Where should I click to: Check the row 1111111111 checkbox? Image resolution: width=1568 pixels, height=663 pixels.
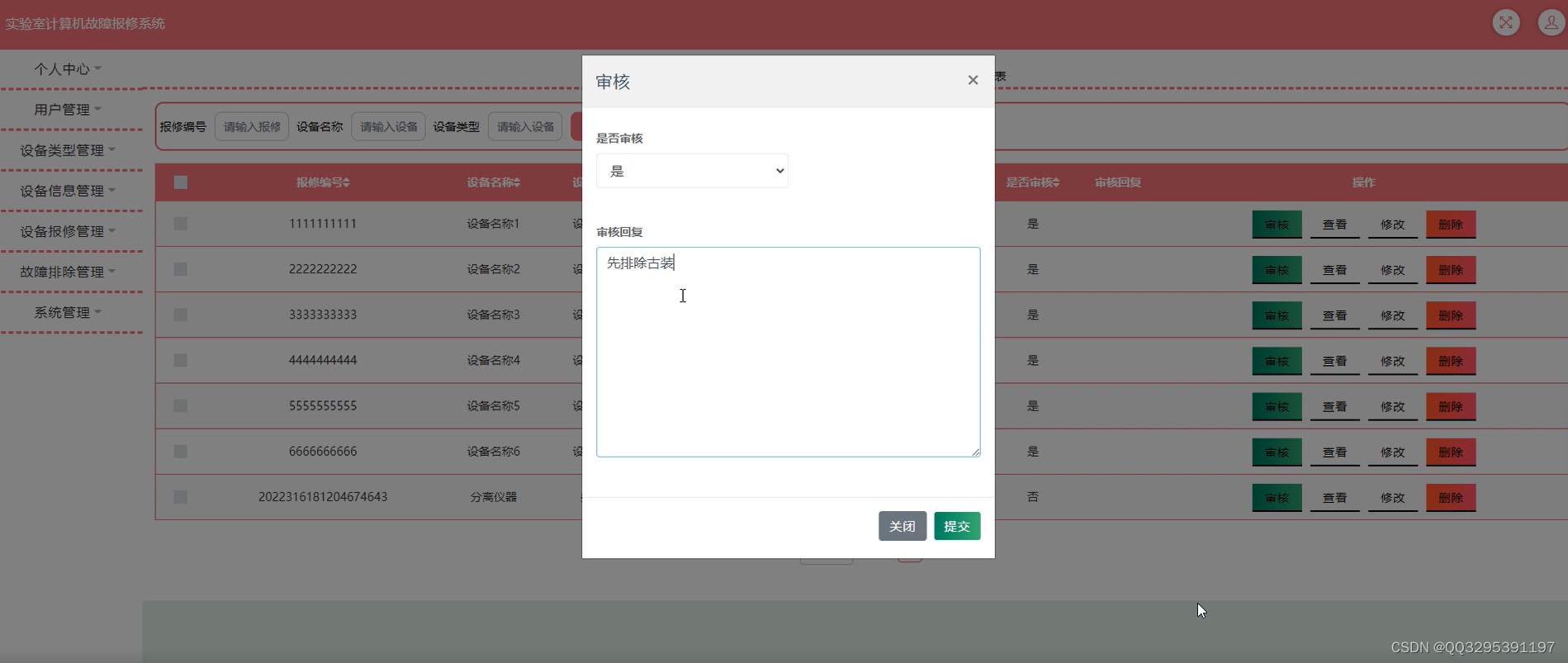click(x=181, y=224)
